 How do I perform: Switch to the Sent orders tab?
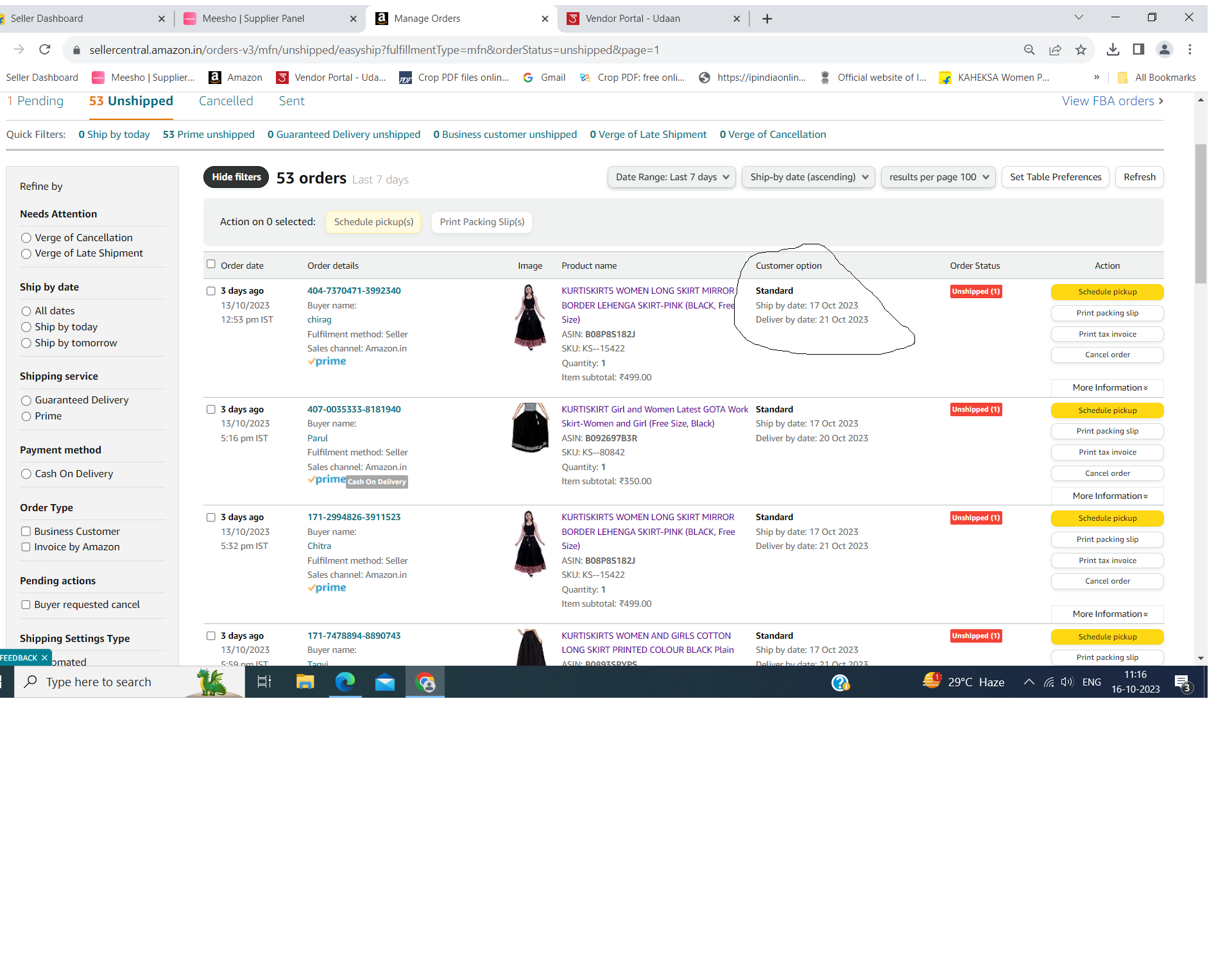[x=291, y=101]
